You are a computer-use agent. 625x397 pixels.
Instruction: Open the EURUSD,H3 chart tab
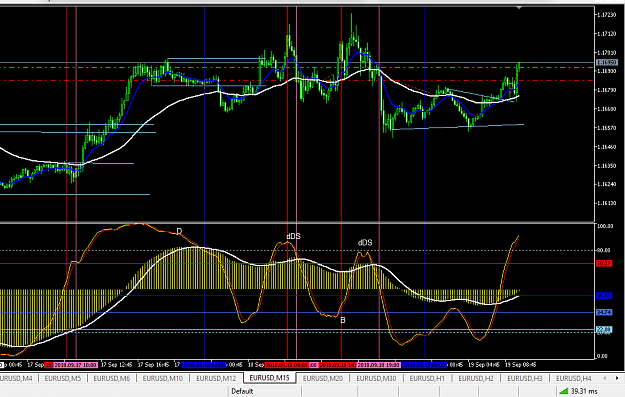[525, 378]
